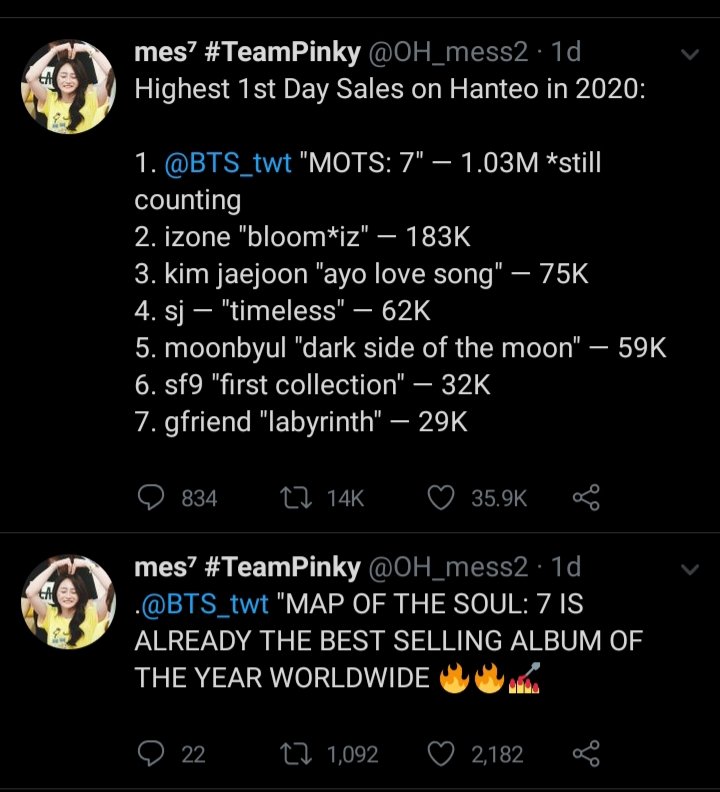This screenshot has width=720, height=792.
Task: Open tweet at the moonbyul "dark side of the moon" line
Action: tap(400, 348)
